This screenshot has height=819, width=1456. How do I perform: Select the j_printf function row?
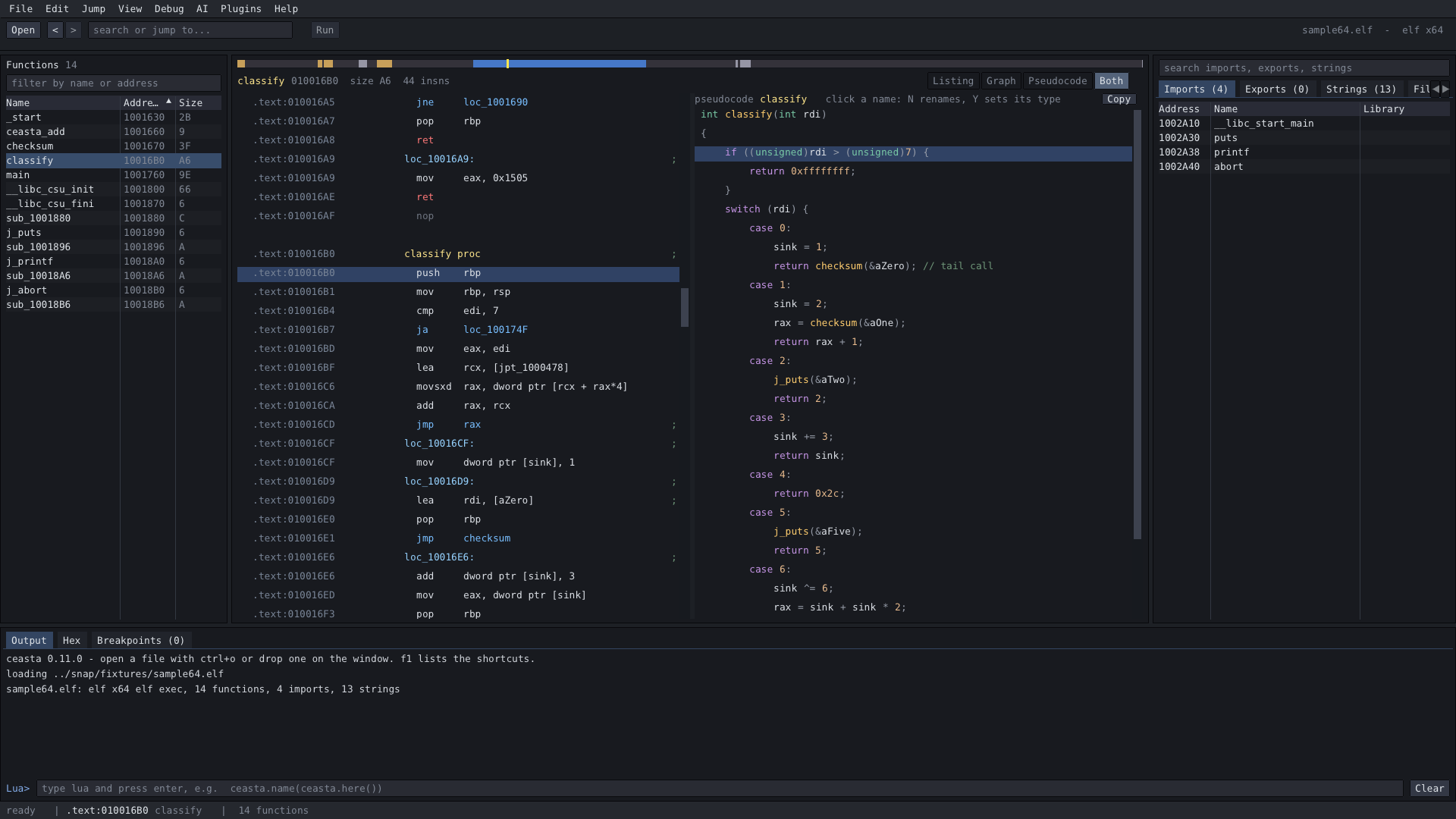pyautogui.click(x=114, y=262)
